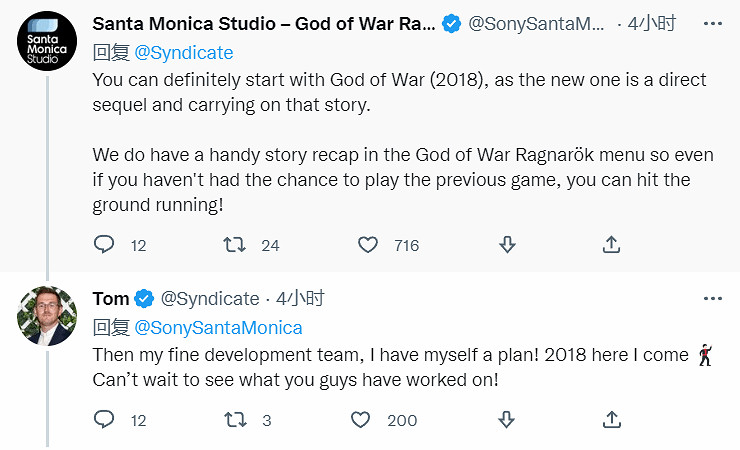Open more options for Tom's tweet
The height and width of the screenshot is (450, 740).
click(x=712, y=299)
